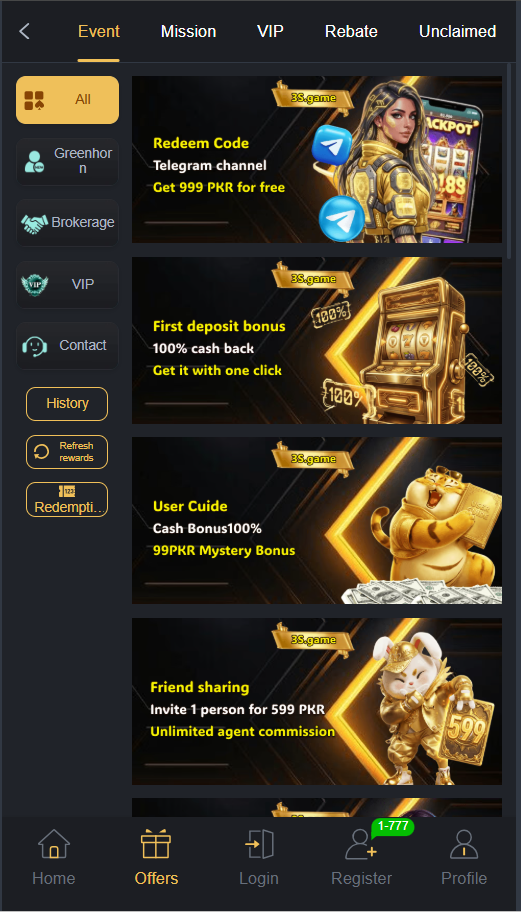Tap the Offers gift box icon

[x=156, y=844]
